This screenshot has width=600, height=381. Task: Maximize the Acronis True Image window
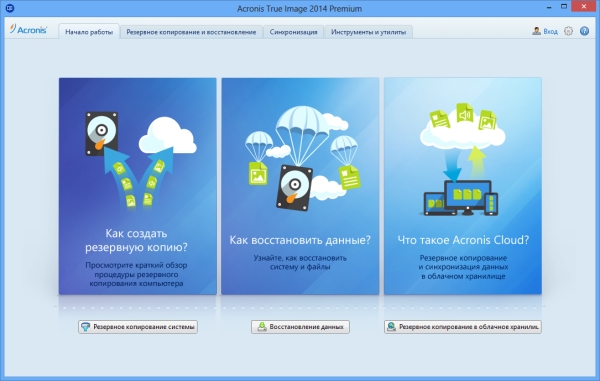pos(564,7)
